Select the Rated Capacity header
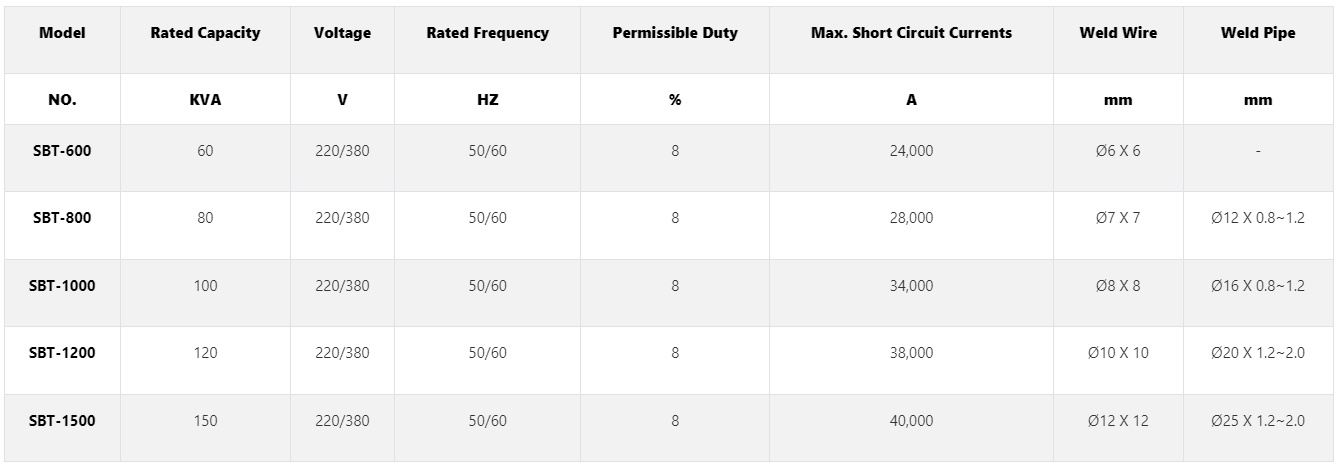The width and height of the screenshot is (1339, 466). [x=205, y=33]
